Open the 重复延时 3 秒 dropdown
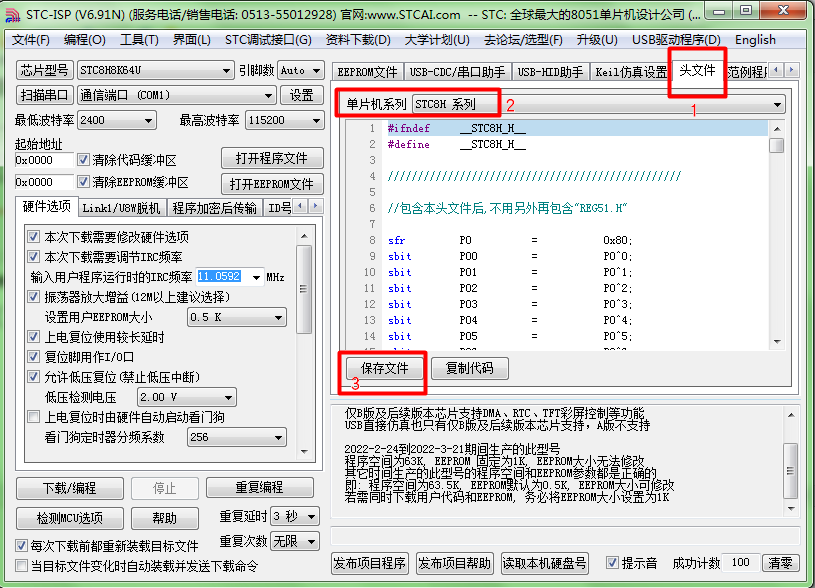This screenshot has width=815, height=588. click(x=295, y=516)
